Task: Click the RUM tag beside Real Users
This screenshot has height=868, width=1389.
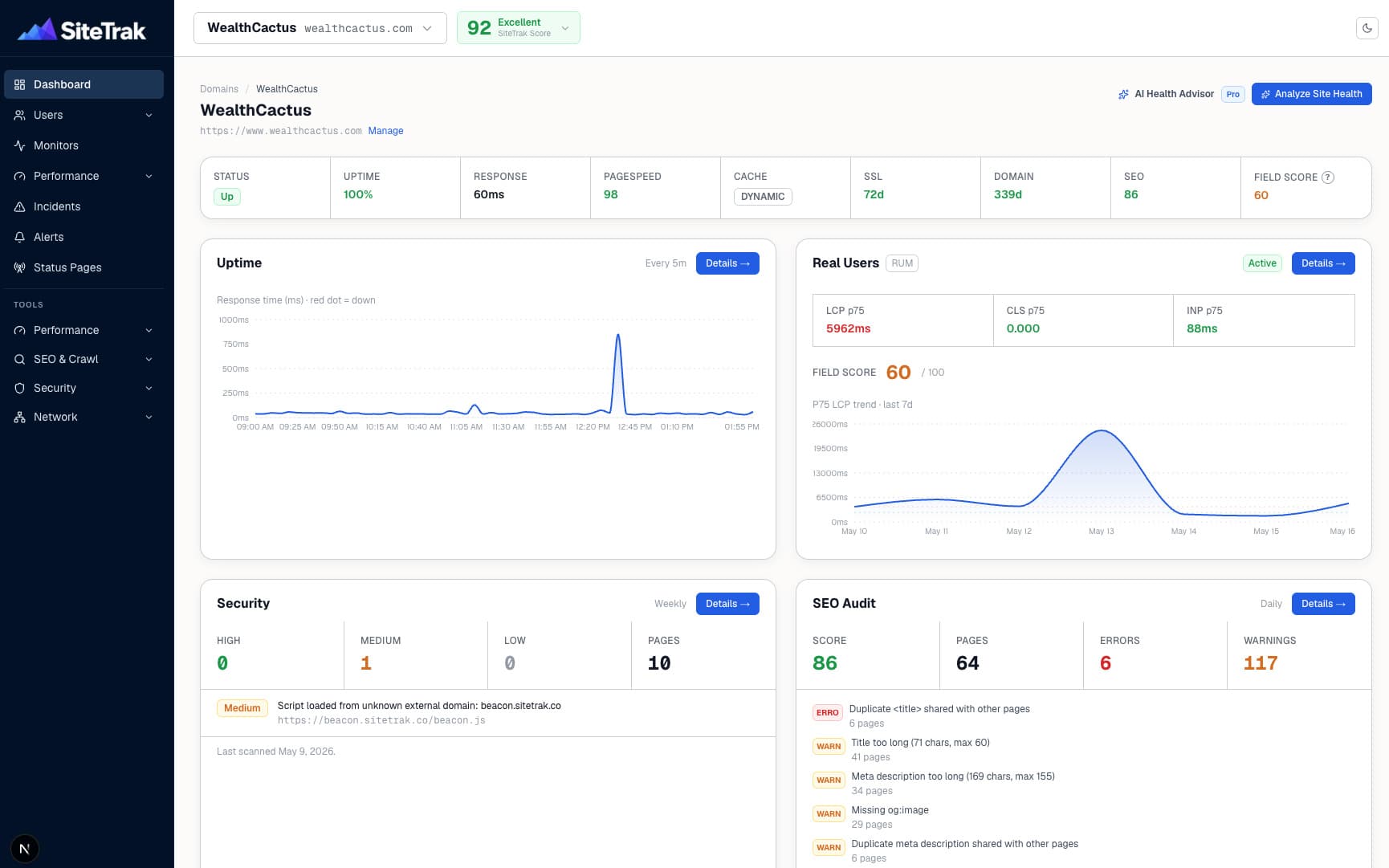Action: click(x=902, y=263)
